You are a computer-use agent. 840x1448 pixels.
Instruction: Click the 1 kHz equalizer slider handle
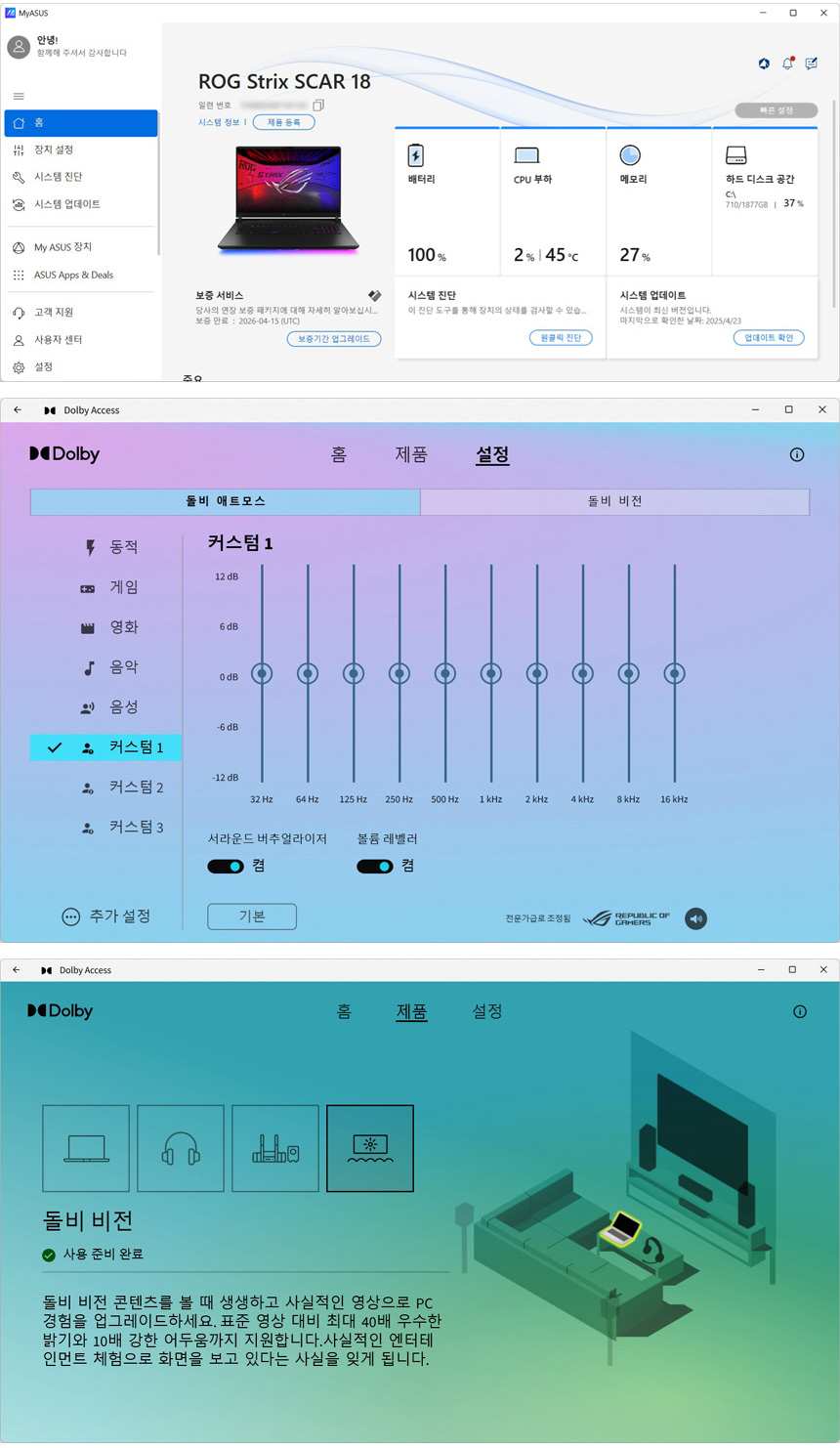[490, 673]
